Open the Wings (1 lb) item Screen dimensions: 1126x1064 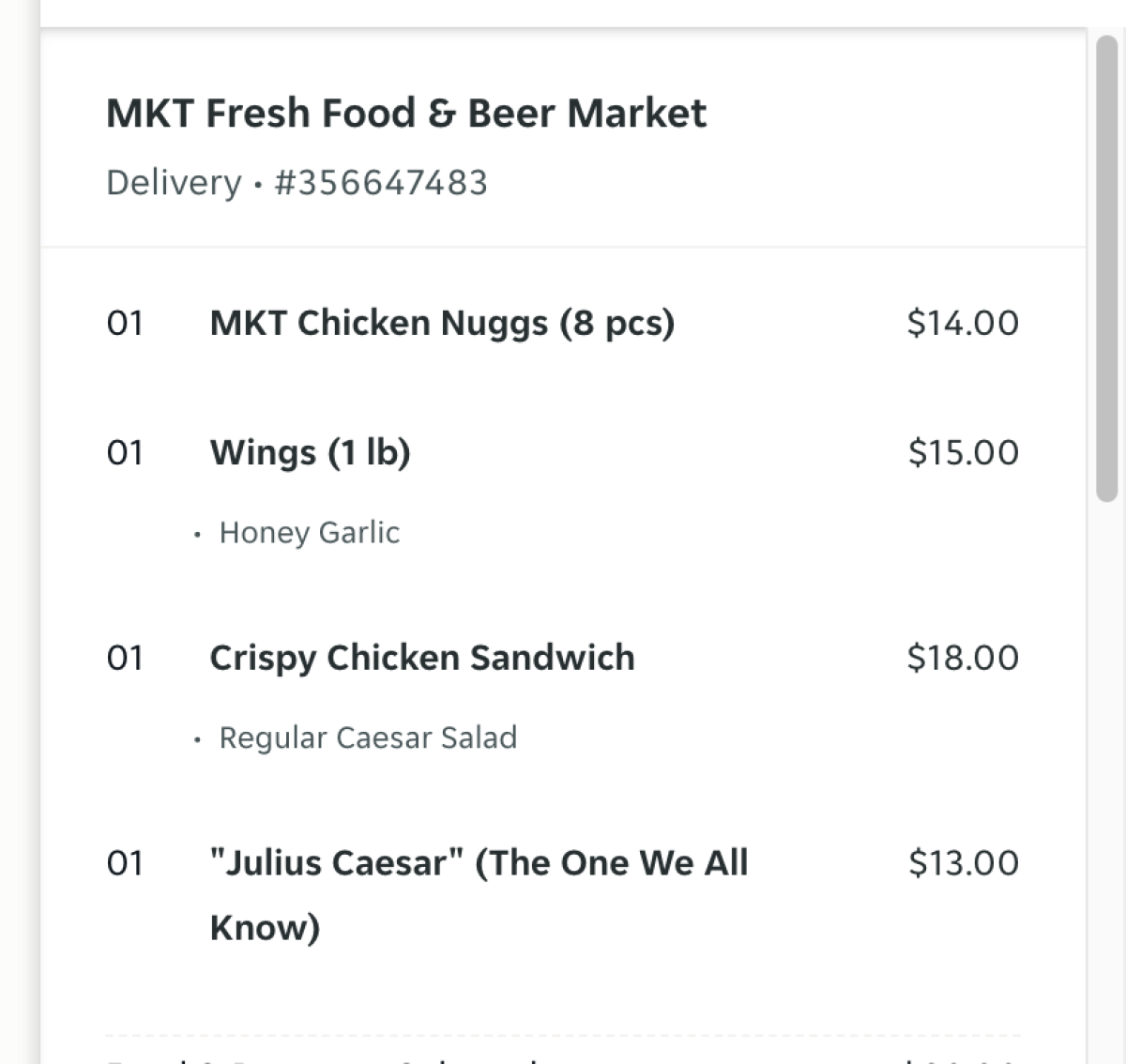tap(310, 453)
